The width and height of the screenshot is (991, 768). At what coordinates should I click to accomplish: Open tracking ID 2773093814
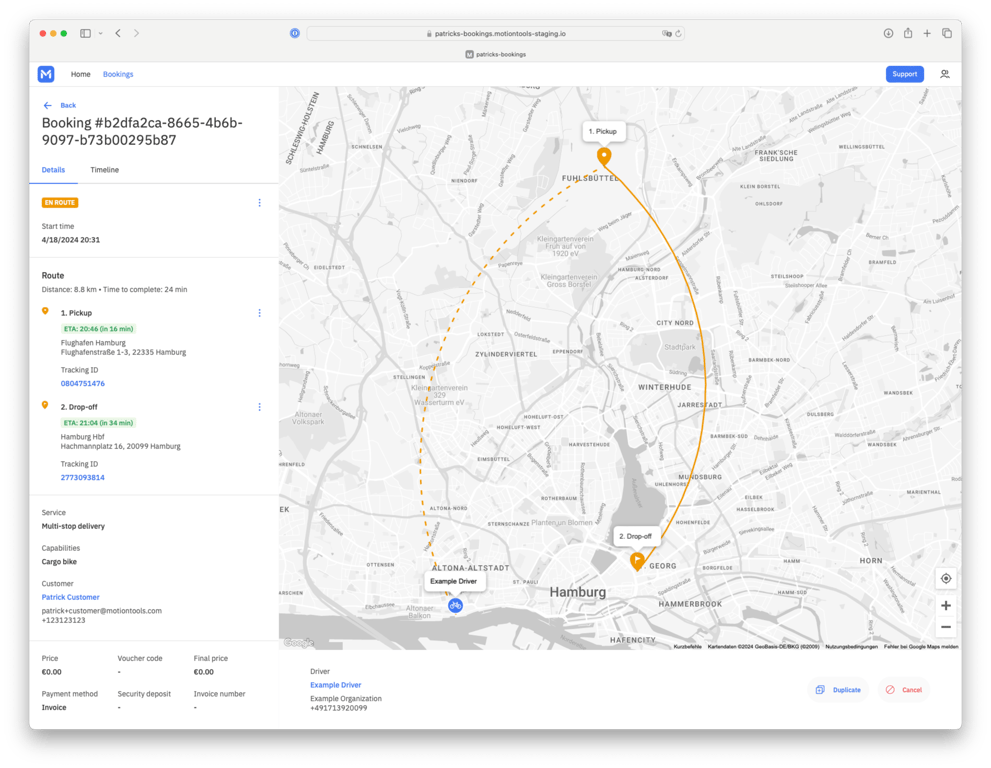click(83, 478)
